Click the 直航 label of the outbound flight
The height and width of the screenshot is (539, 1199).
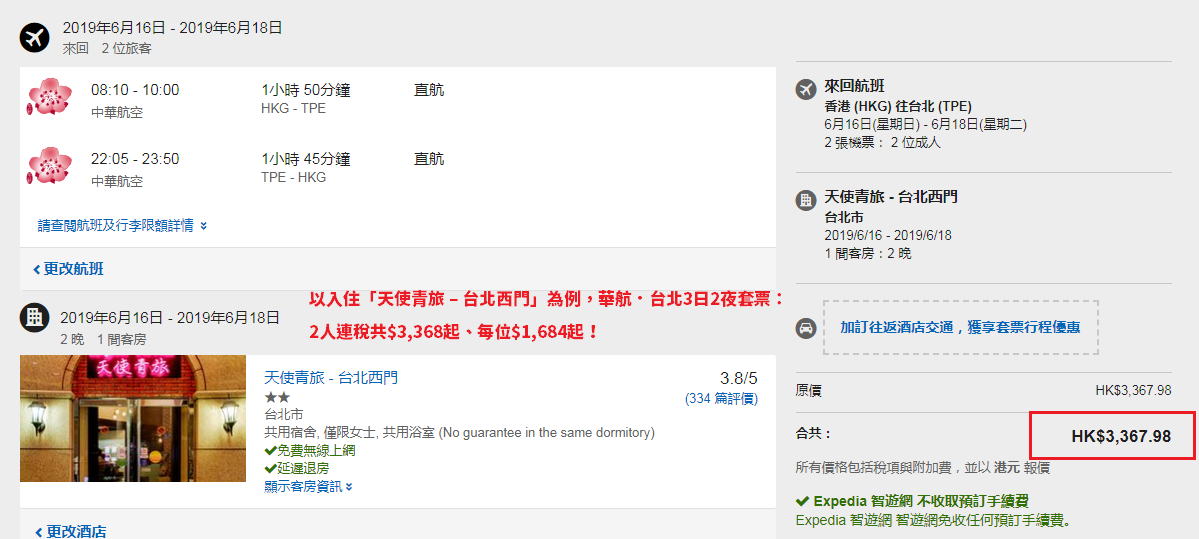point(429,90)
